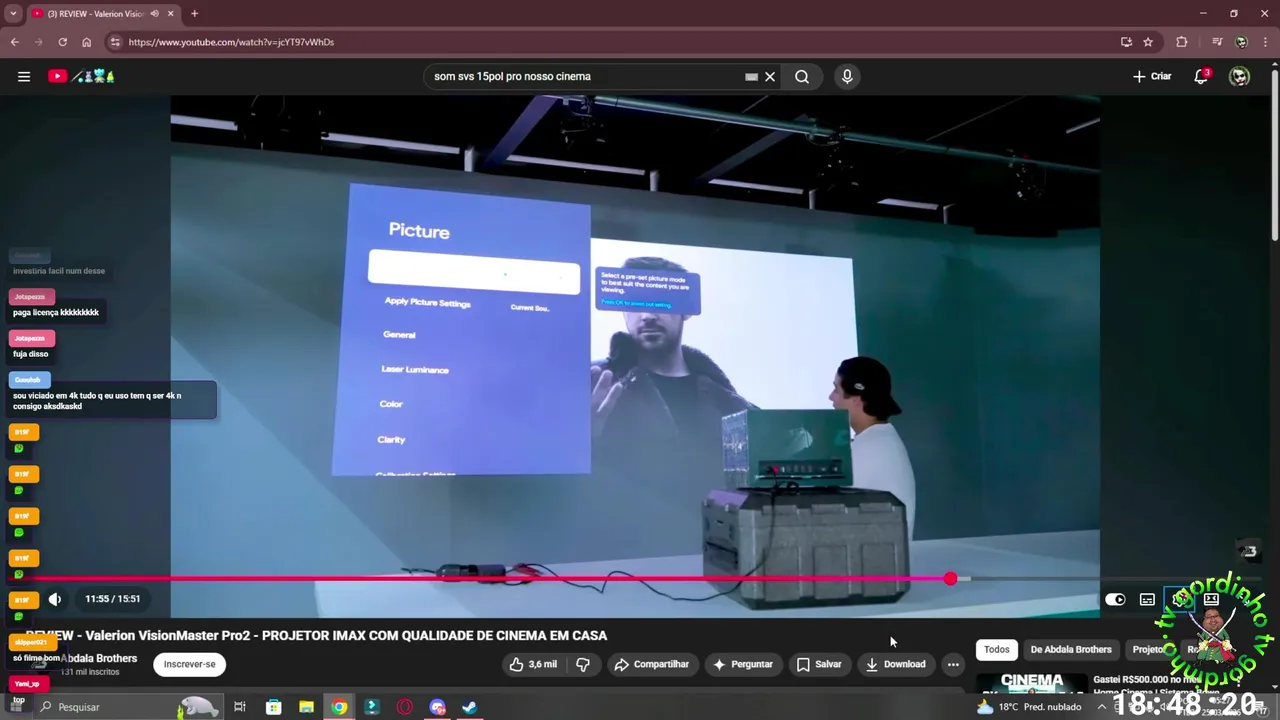View site information for youtube.com

click(x=115, y=42)
